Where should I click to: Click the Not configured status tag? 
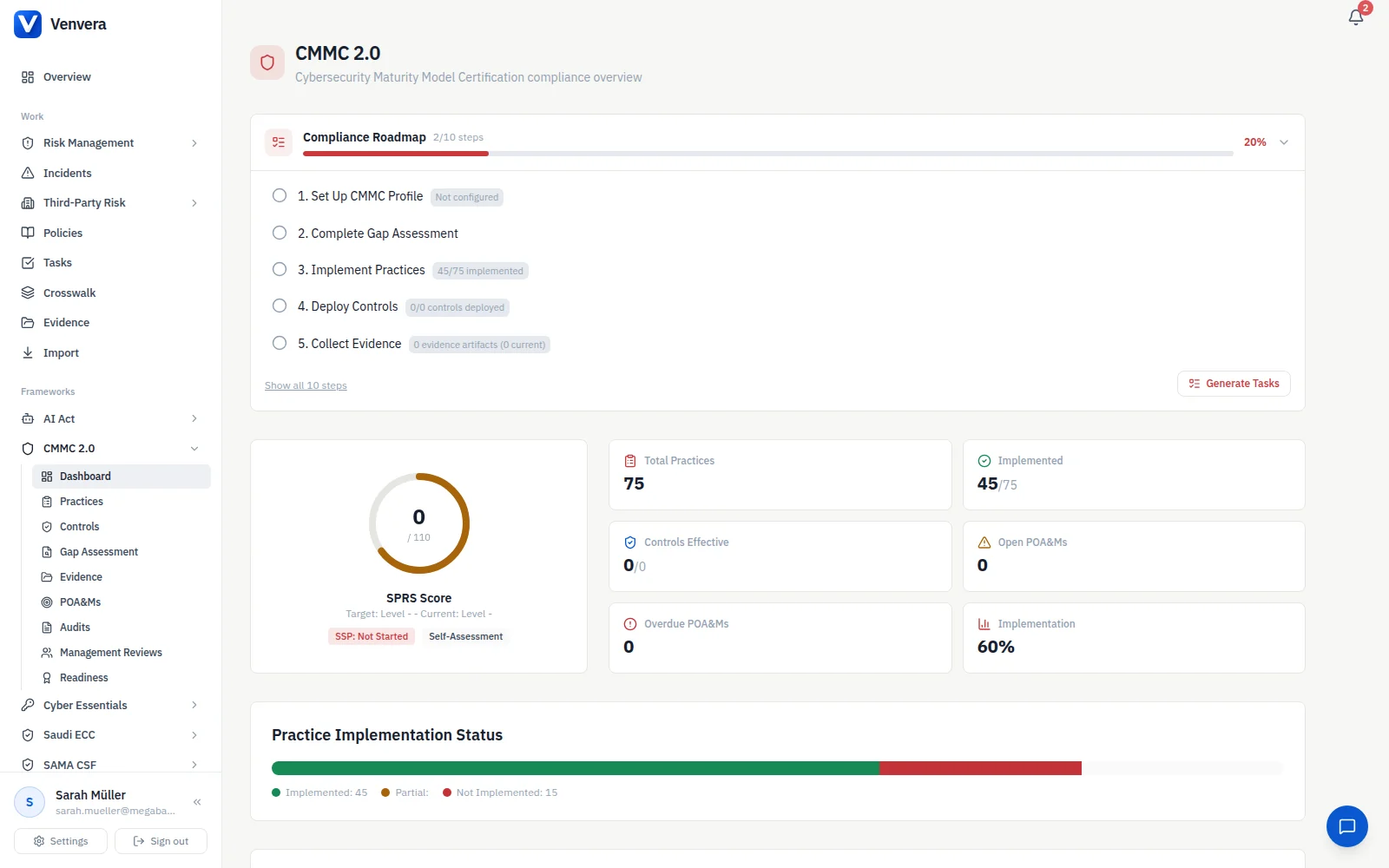coord(467,197)
